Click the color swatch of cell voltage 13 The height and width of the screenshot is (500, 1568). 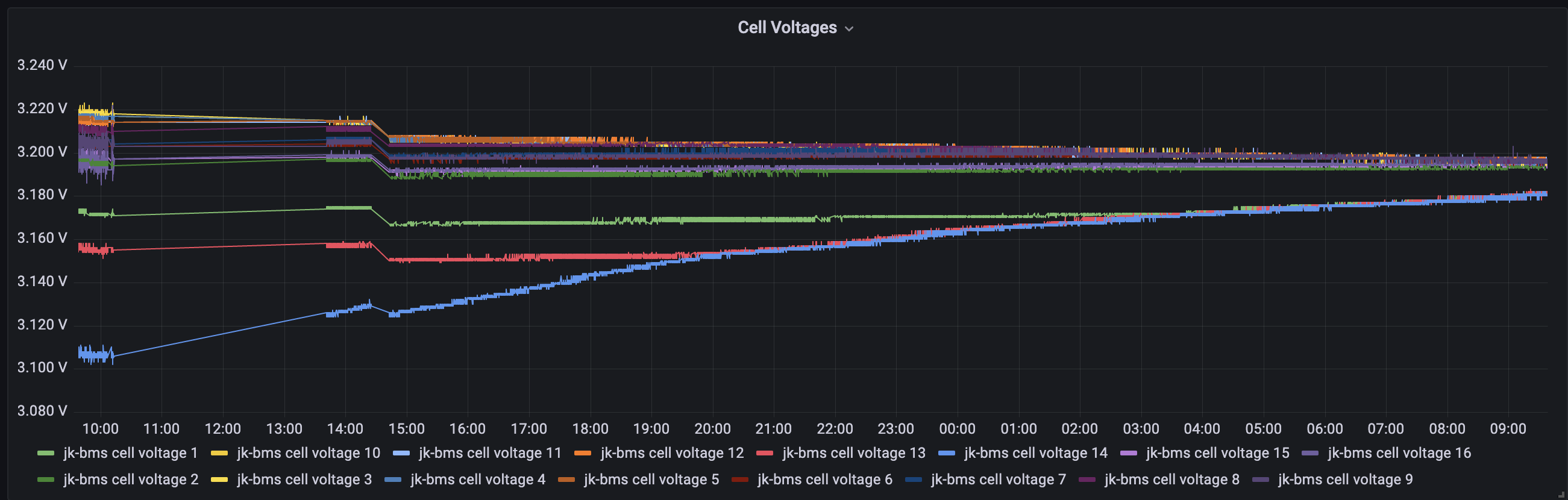(x=764, y=453)
